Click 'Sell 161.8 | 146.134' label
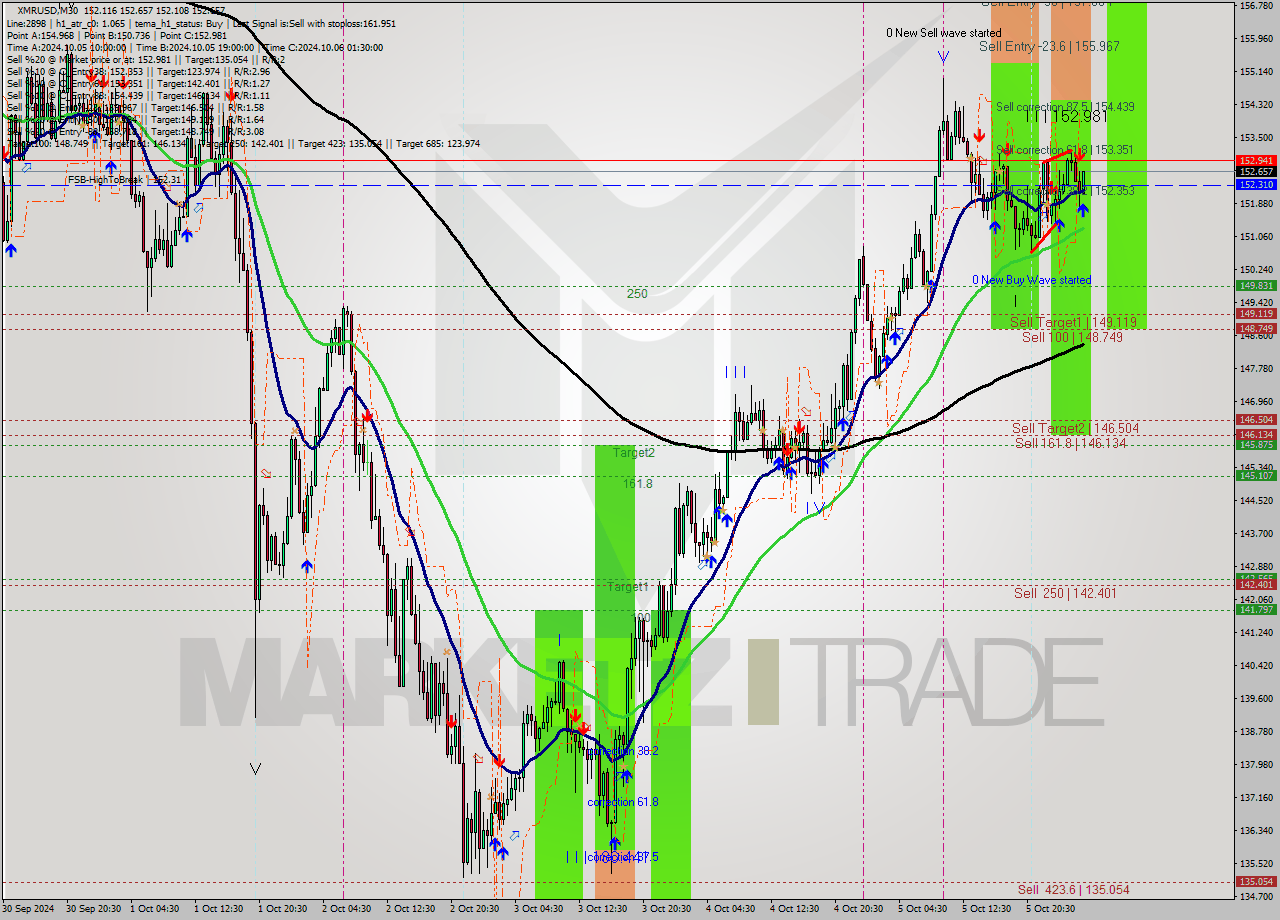Image resolution: width=1280 pixels, height=920 pixels. (1070, 443)
